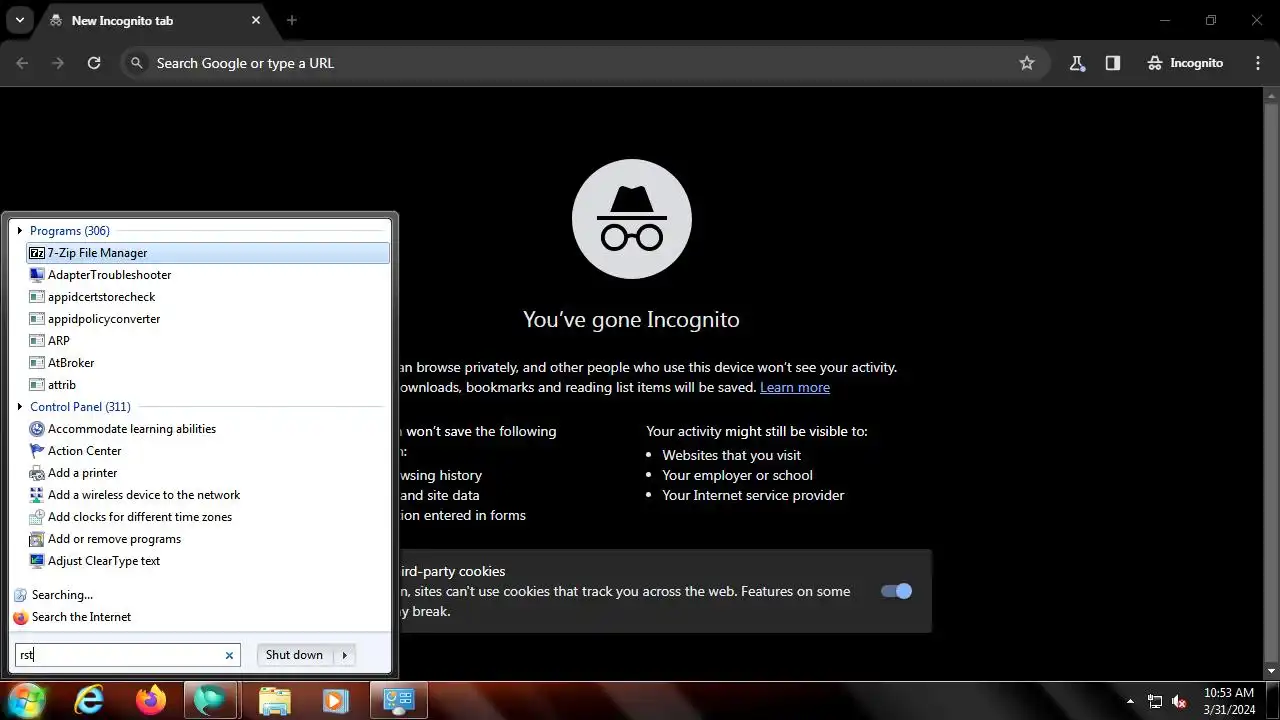
Task: Collapse the Control Panel (311) group
Action: (x=20, y=407)
